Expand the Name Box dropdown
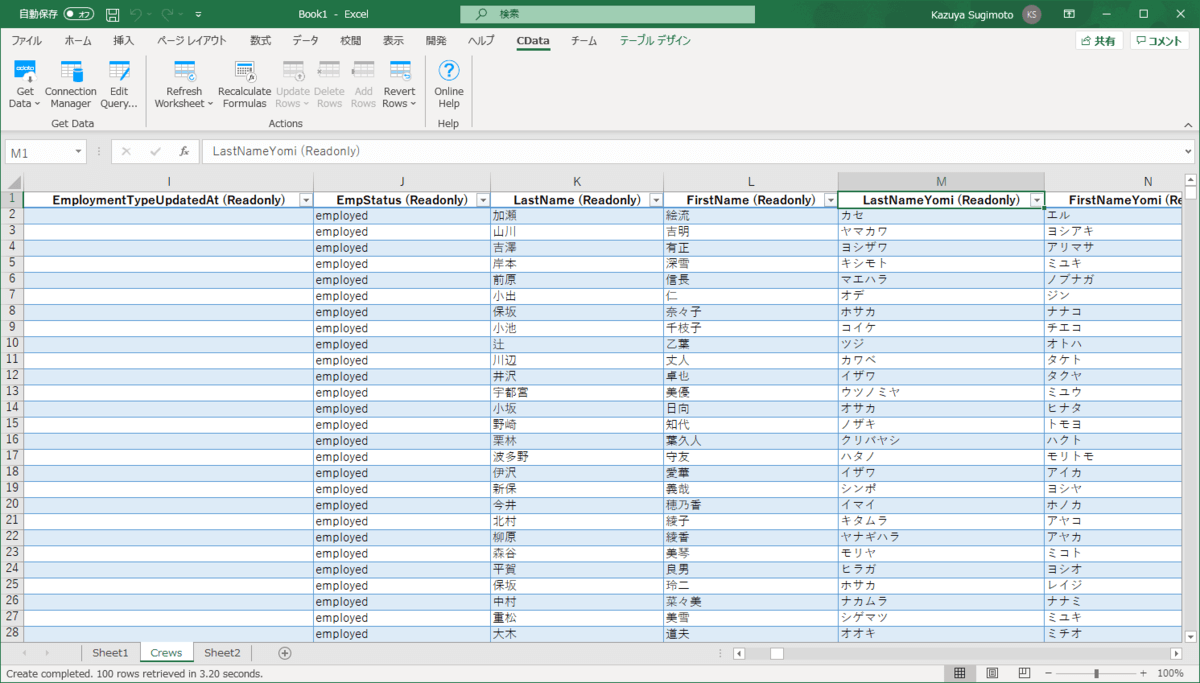Screen dimensions: 1200x683 78,152
